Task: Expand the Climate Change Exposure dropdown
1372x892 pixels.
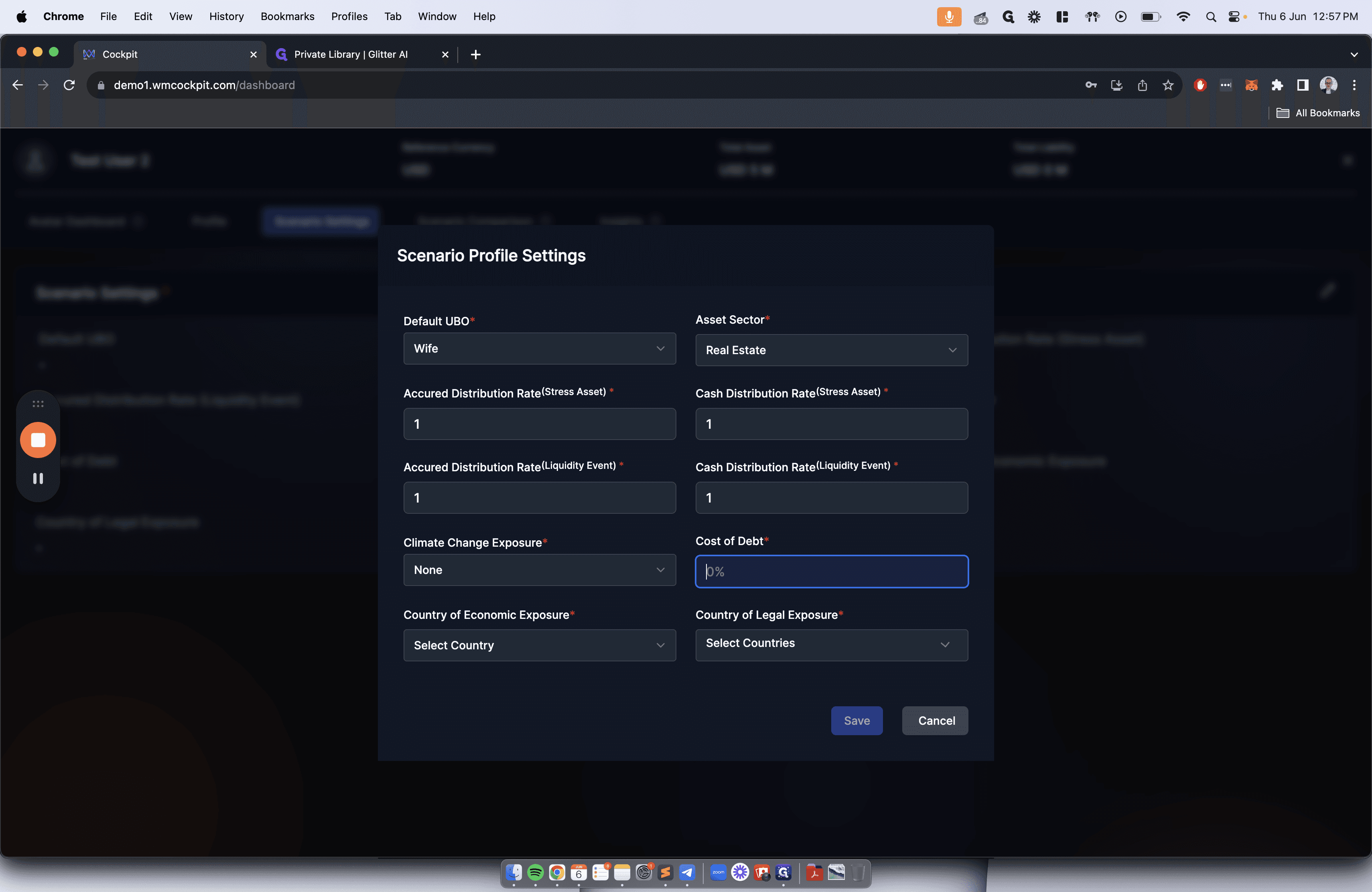Action: 540,570
